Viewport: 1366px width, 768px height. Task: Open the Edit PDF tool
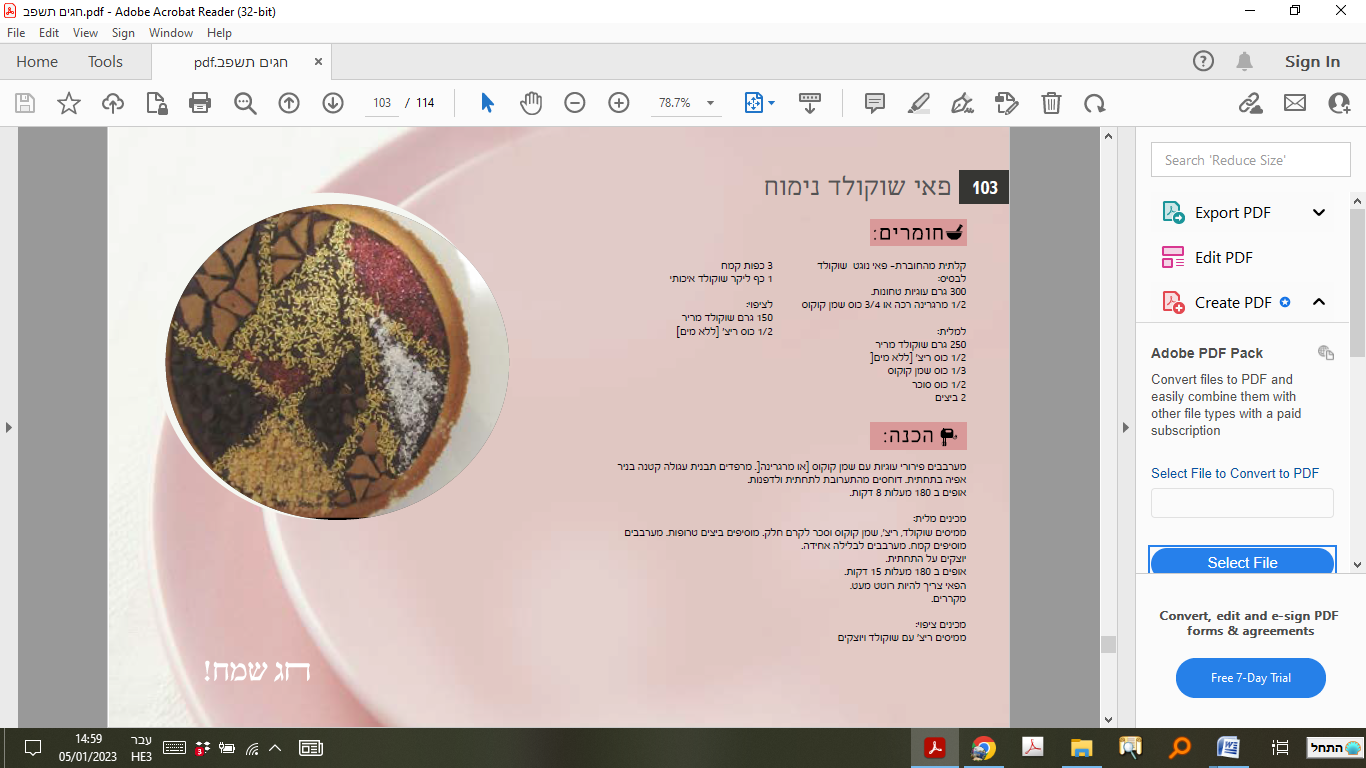(1224, 257)
